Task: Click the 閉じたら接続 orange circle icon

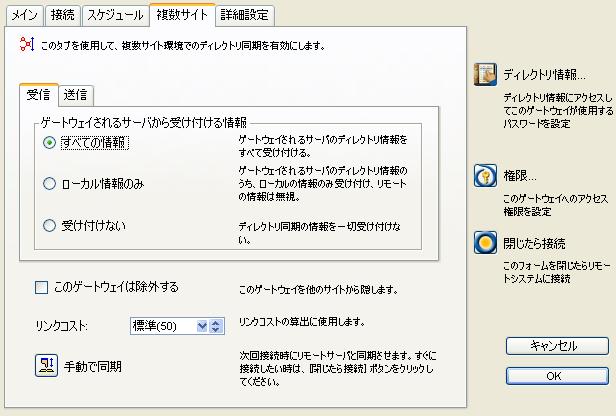Action: tap(485, 243)
